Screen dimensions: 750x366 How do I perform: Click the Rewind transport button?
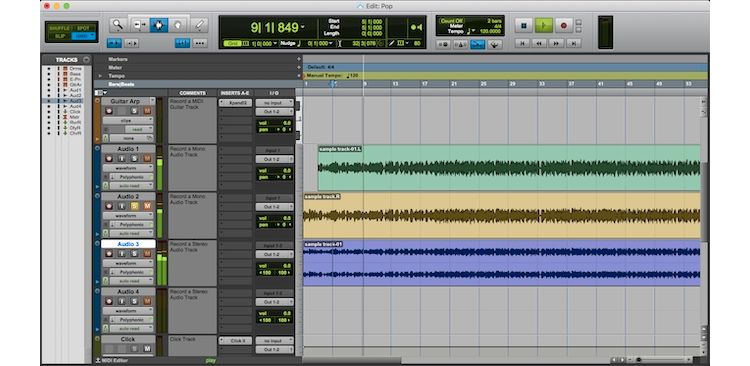[539, 43]
